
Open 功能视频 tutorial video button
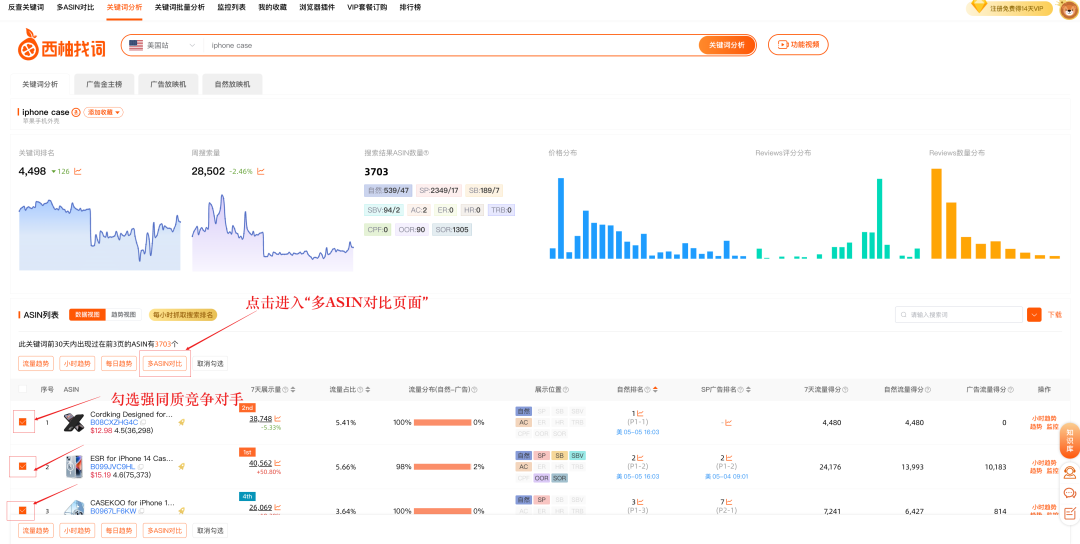(798, 45)
